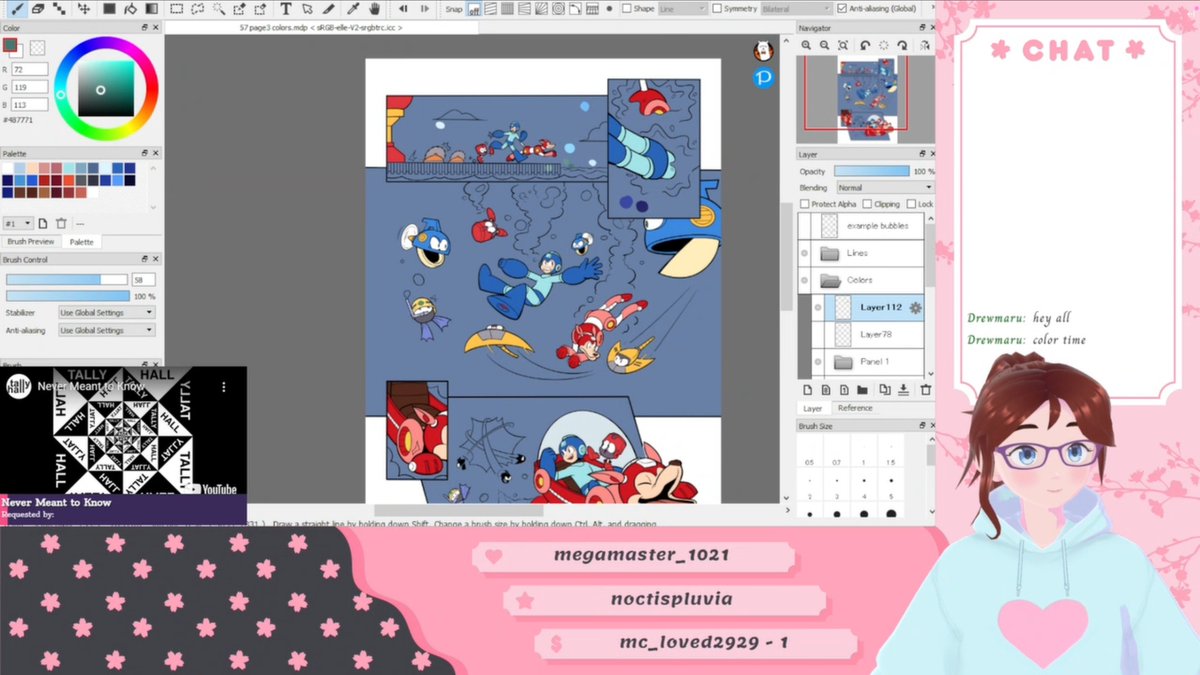Select the Hand pan tool
This screenshot has height=675, width=1200.
click(375, 8)
